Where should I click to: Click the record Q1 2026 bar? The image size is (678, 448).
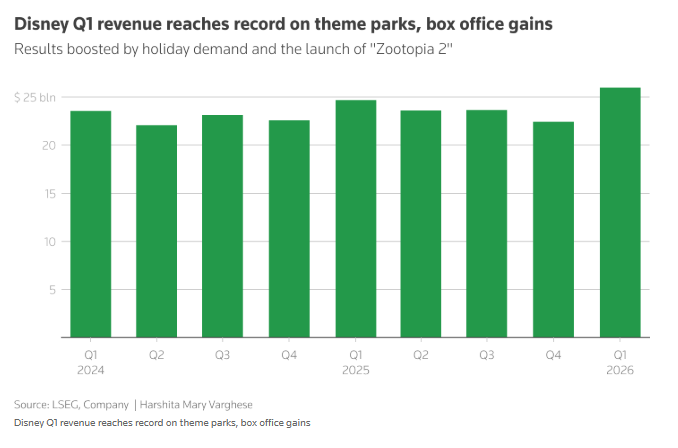point(620,212)
